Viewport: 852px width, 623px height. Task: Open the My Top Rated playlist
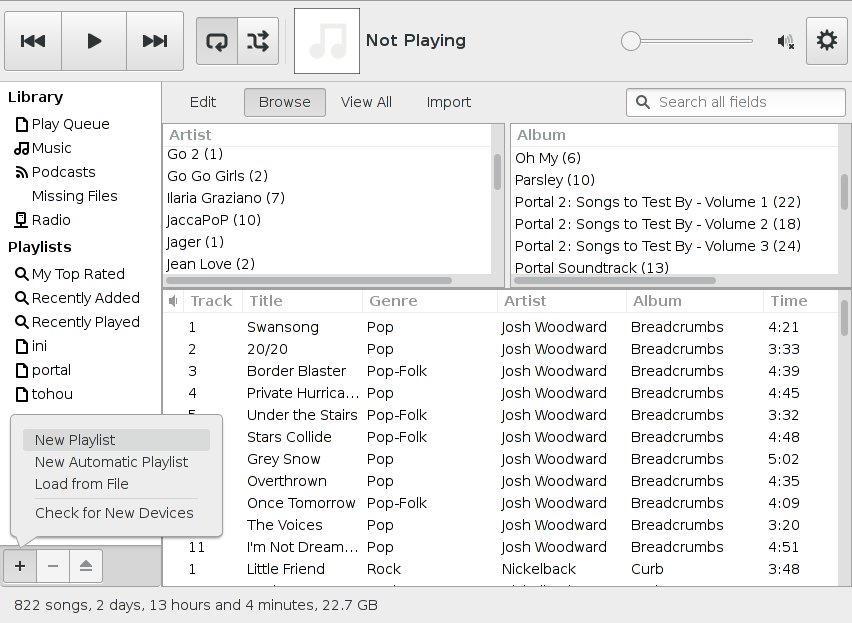point(78,274)
